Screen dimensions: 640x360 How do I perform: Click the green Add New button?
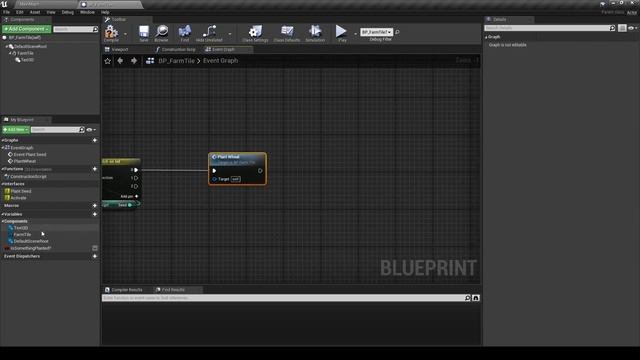tap(16, 129)
